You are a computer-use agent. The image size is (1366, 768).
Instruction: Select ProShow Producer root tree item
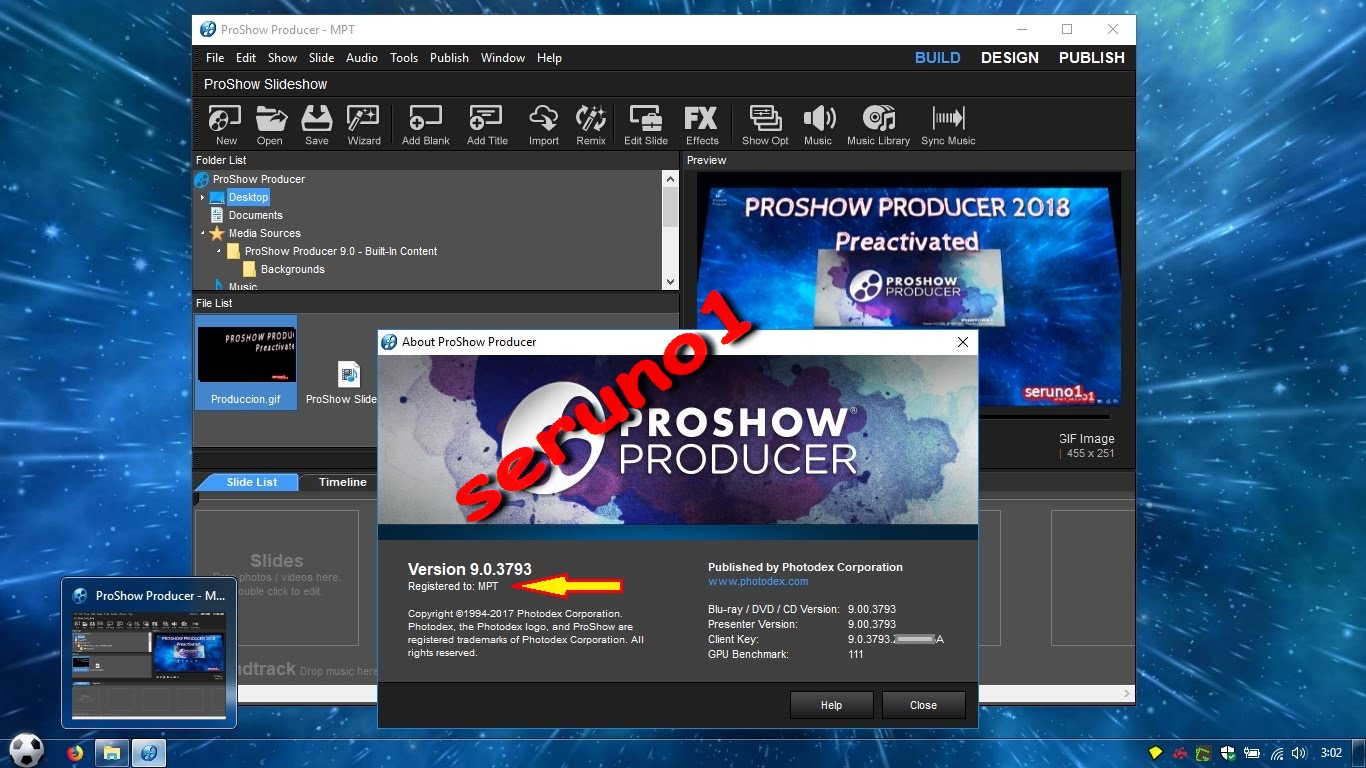click(x=258, y=179)
